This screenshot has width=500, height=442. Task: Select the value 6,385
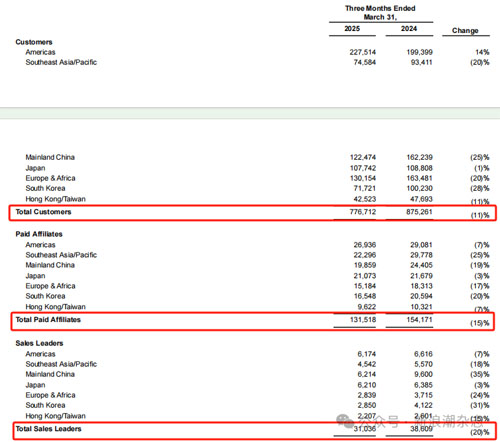[423, 385]
